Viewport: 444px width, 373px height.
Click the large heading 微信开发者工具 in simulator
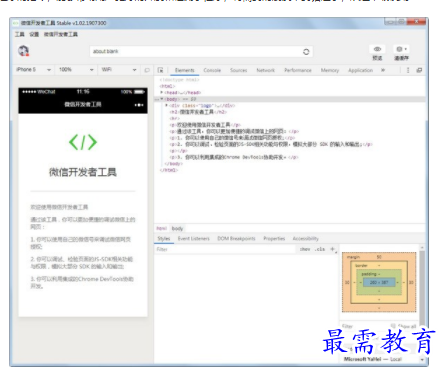[83, 172]
